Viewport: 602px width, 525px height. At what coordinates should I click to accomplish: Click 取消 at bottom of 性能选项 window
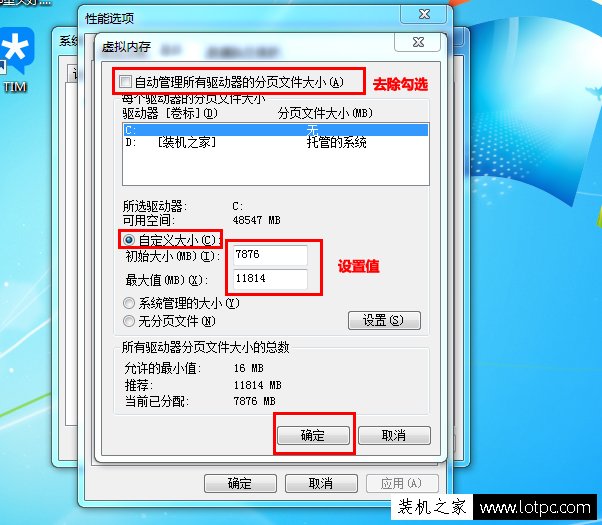coord(321,483)
